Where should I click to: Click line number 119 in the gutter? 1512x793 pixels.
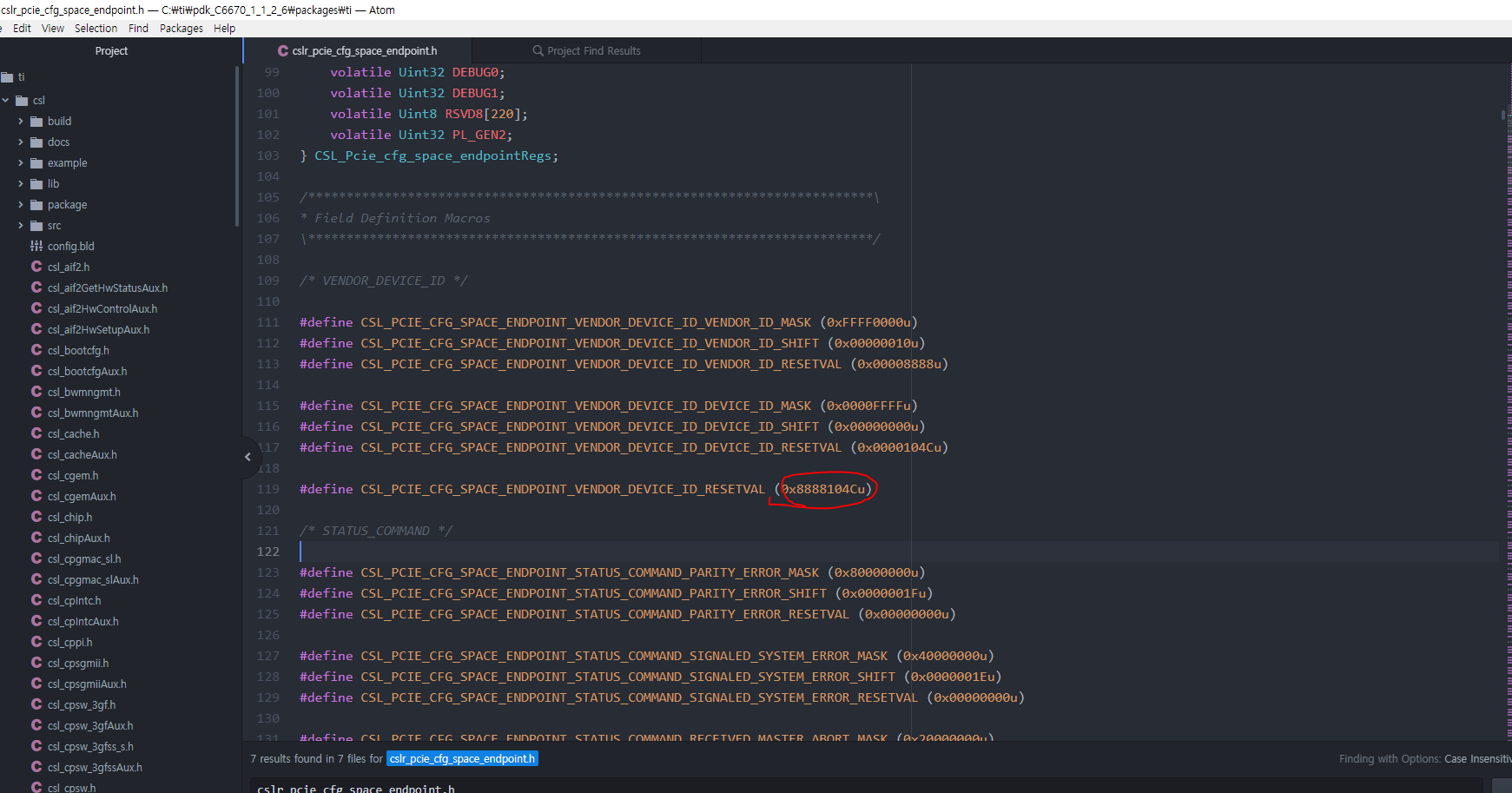(267, 489)
